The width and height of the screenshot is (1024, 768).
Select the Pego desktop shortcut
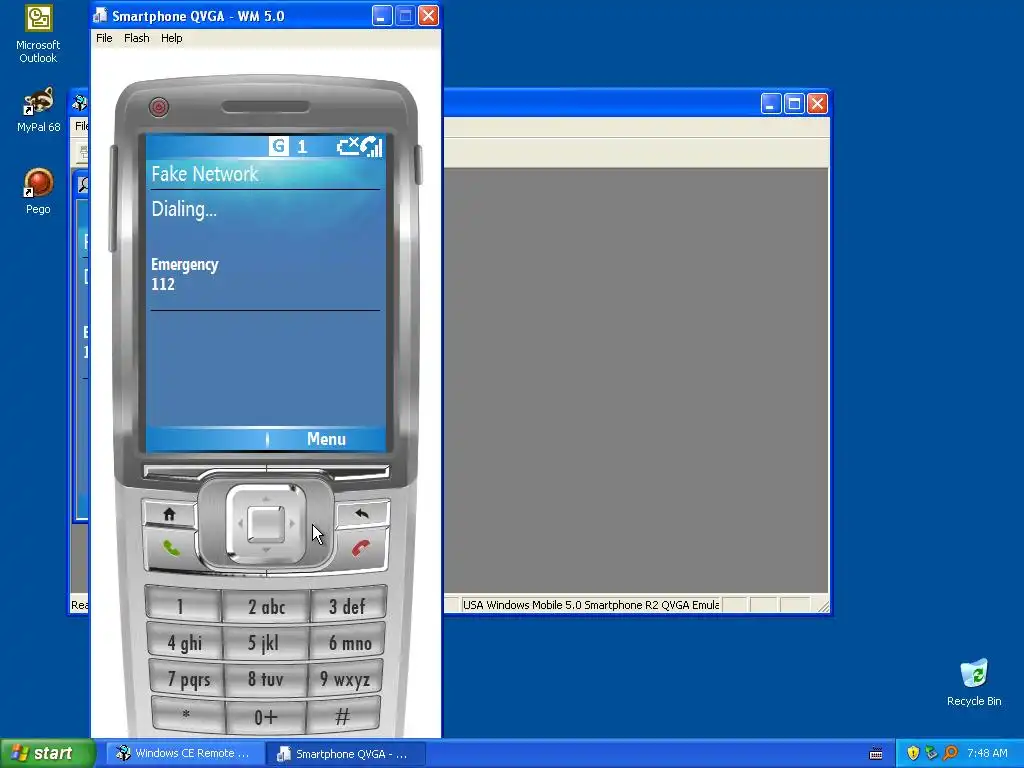point(38,191)
